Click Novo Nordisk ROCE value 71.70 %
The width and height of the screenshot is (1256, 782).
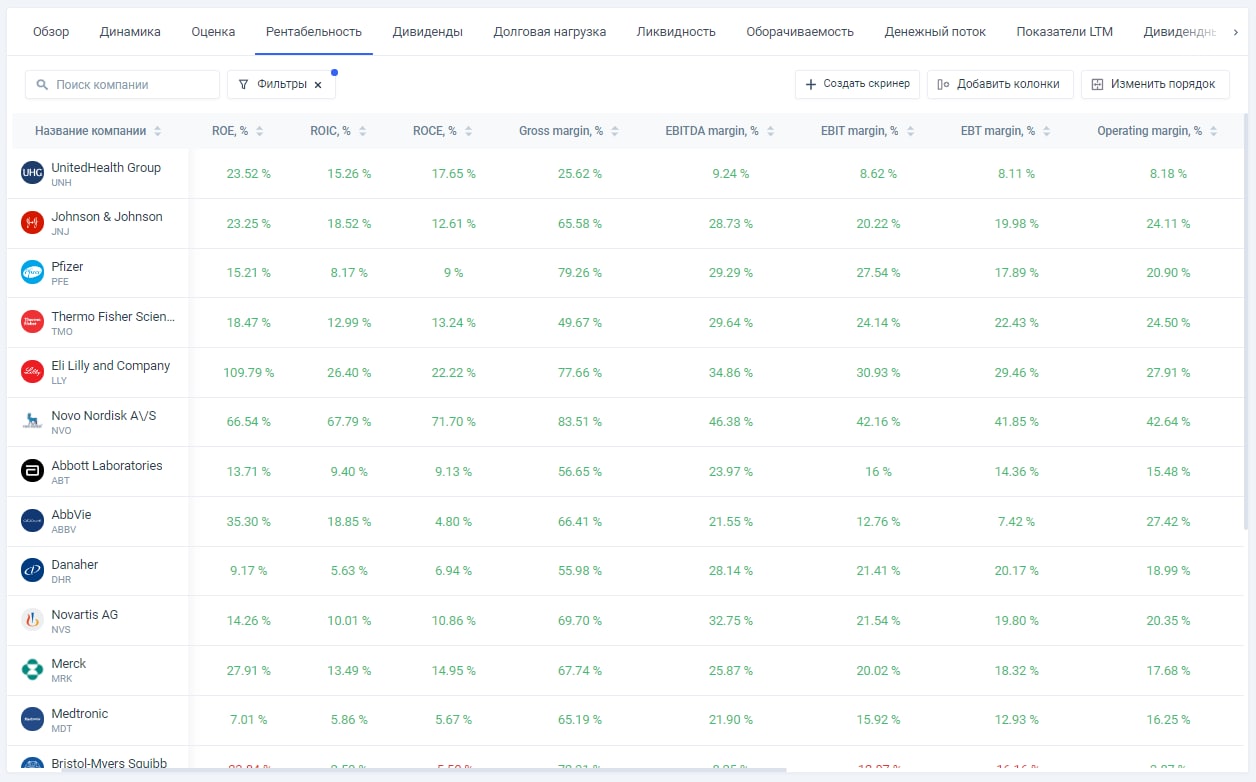point(454,422)
